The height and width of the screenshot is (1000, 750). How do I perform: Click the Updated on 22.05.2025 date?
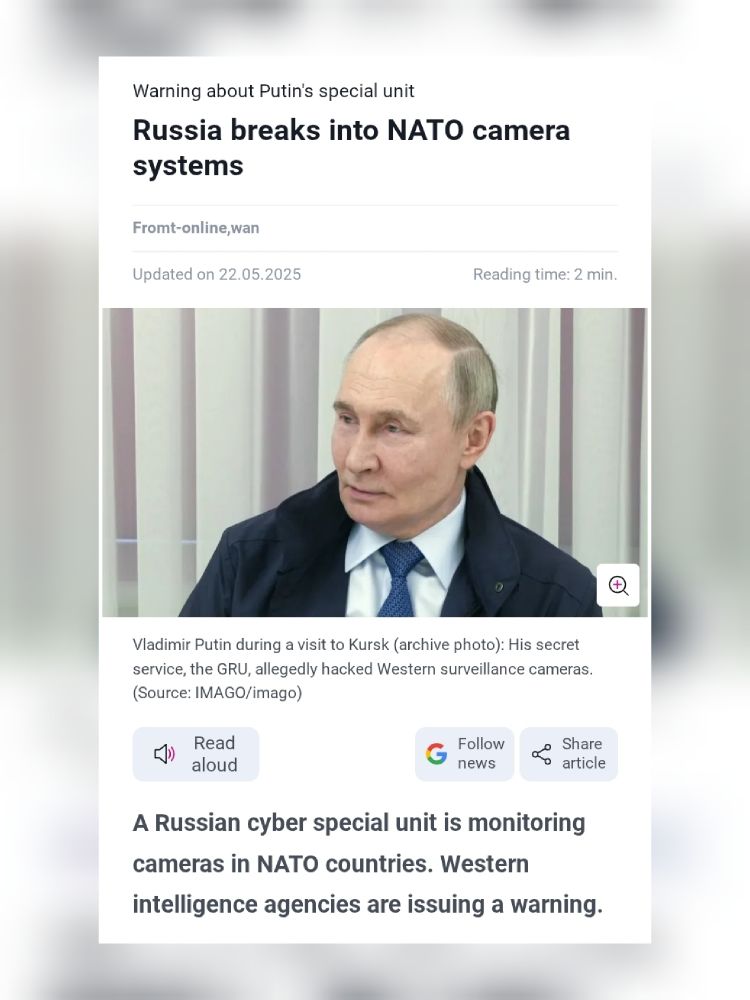[x=217, y=274]
